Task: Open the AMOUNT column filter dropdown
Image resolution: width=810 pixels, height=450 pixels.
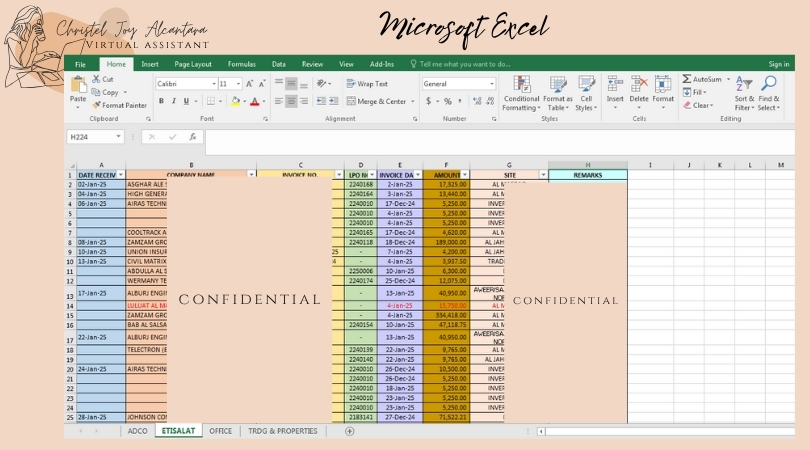Action: [466, 174]
